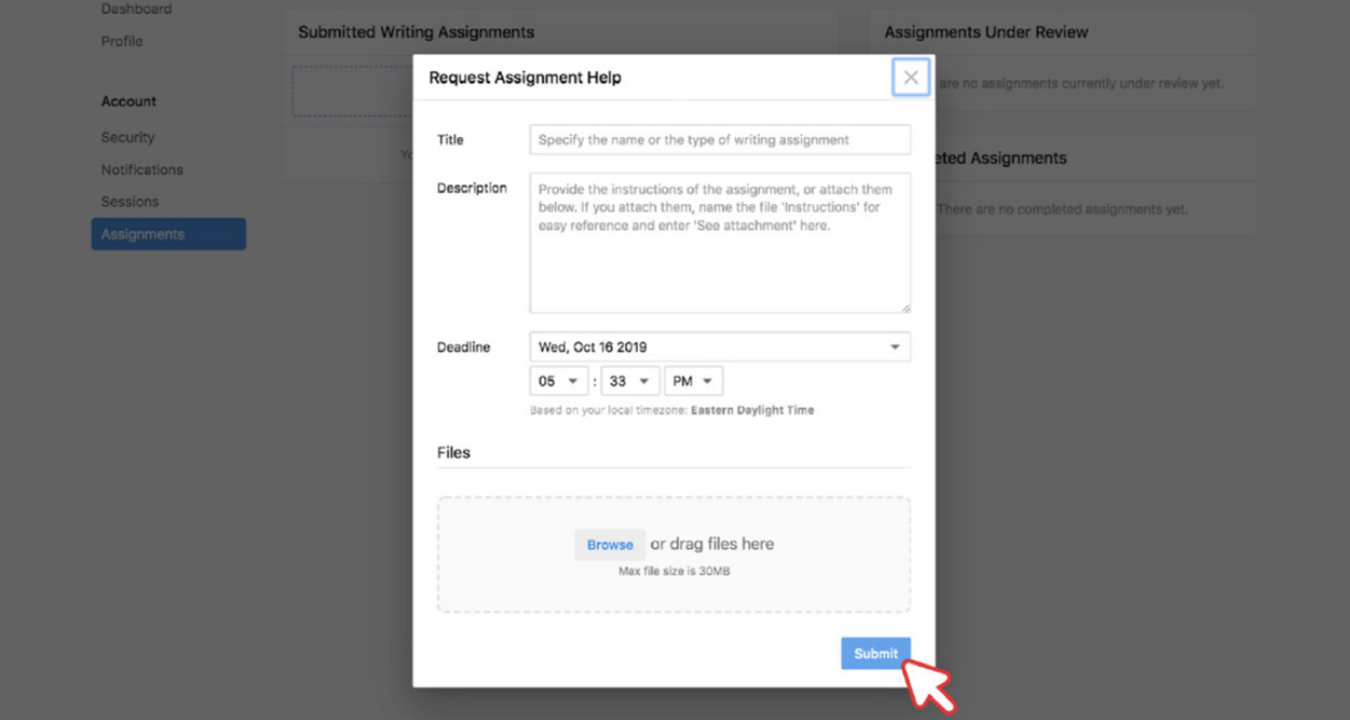
Task: Open the hour dropdown showing 05
Action: (558, 380)
